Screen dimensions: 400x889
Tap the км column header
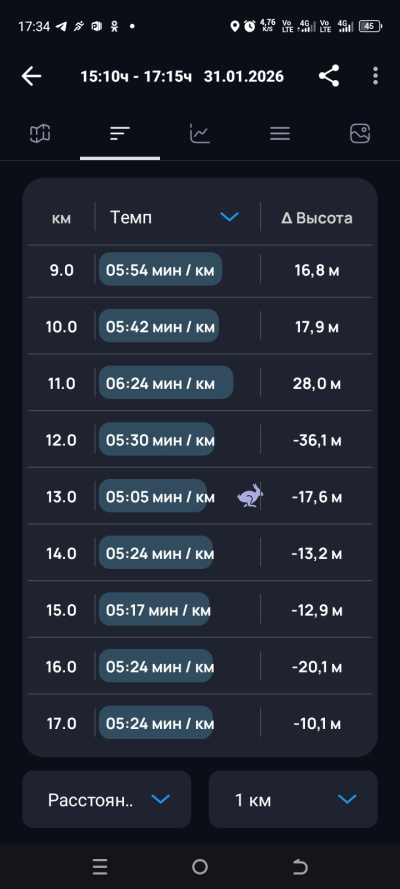tap(61, 218)
